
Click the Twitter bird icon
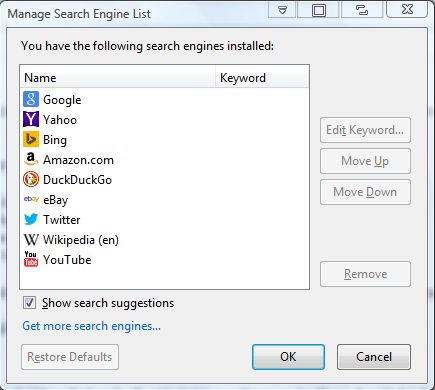(x=31, y=219)
